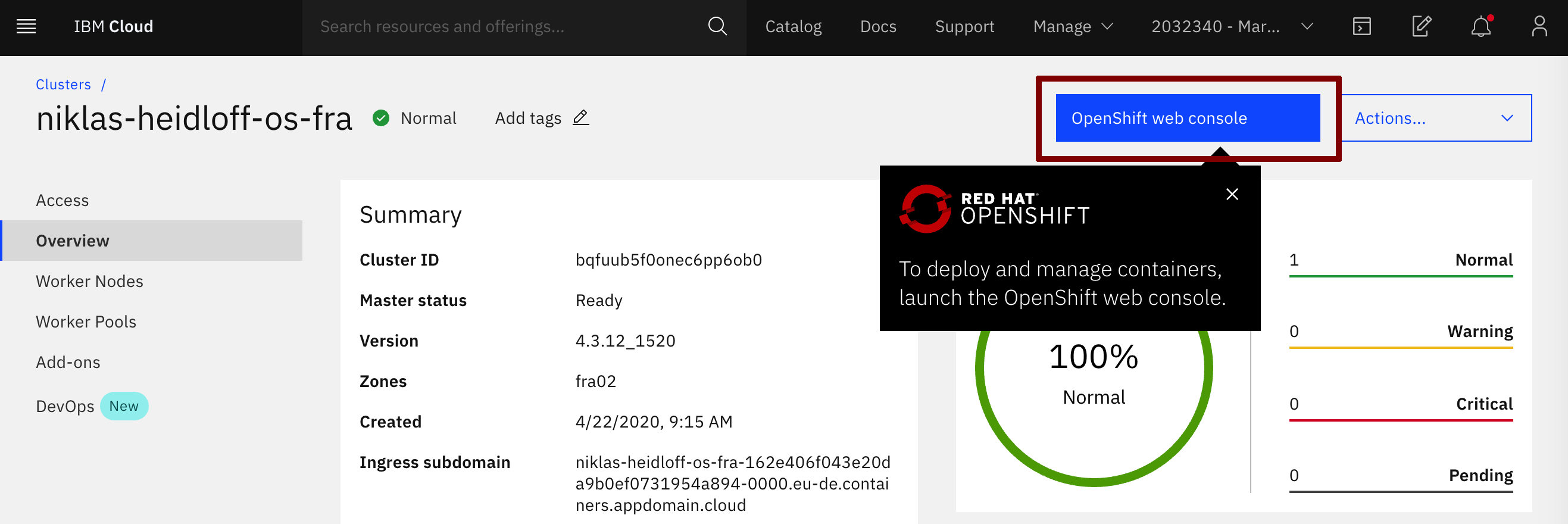
Task: Launch the OpenShift web console
Action: 1188,118
